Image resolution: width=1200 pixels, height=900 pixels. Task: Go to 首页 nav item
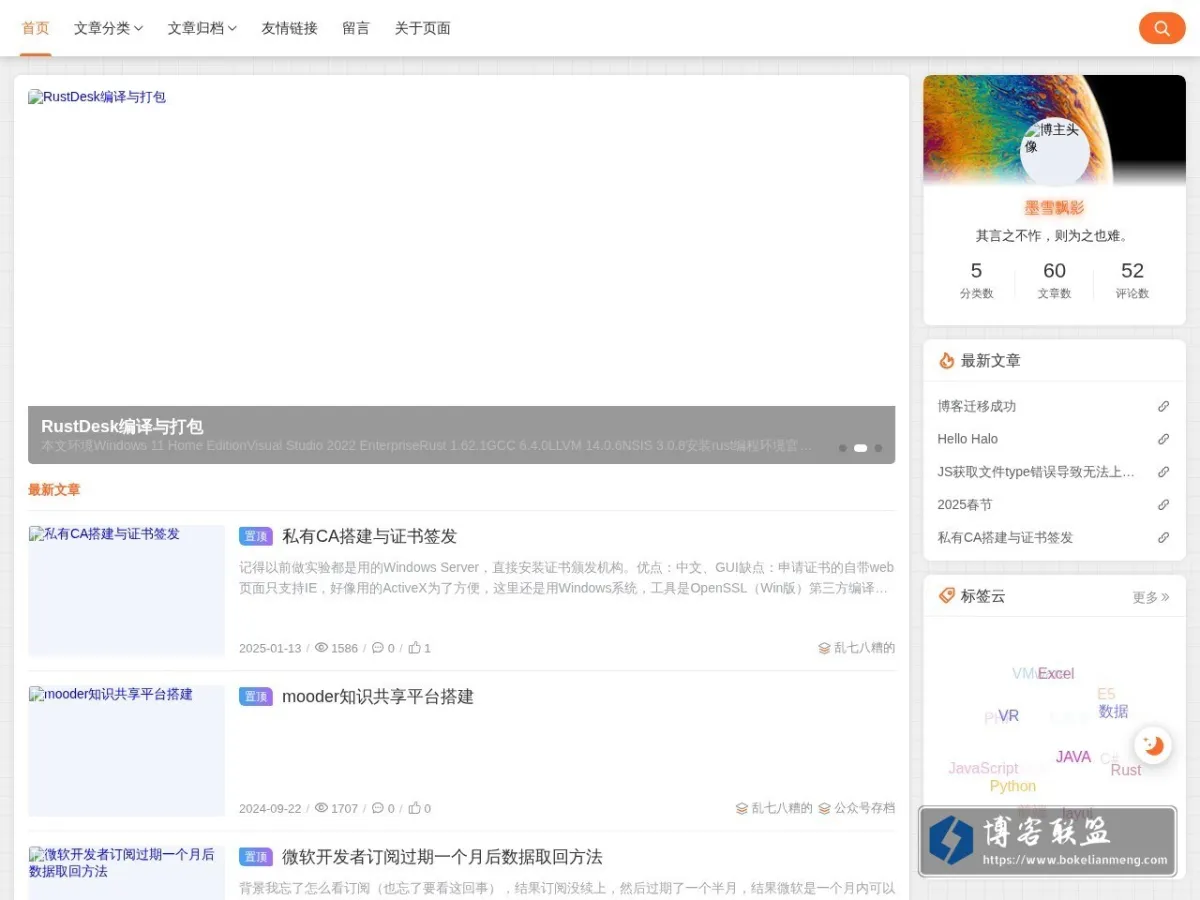[35, 28]
